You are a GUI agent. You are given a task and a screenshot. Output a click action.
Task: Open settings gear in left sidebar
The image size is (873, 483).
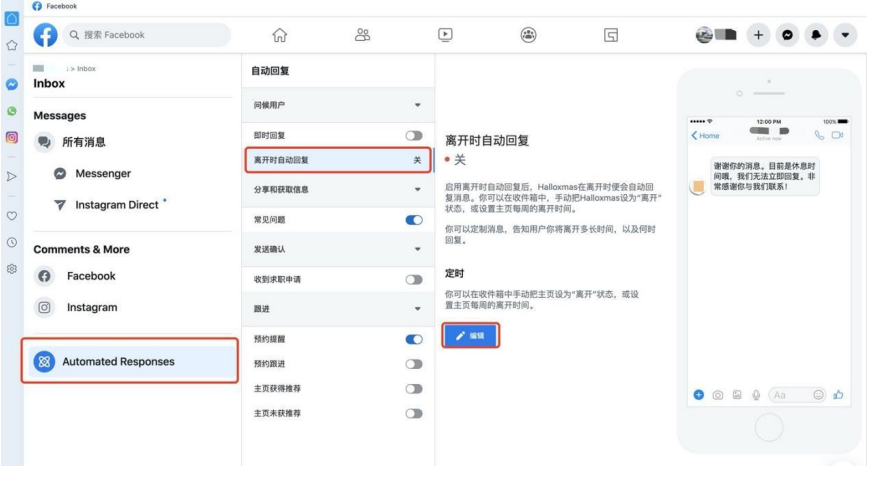pyautogui.click(x=12, y=269)
